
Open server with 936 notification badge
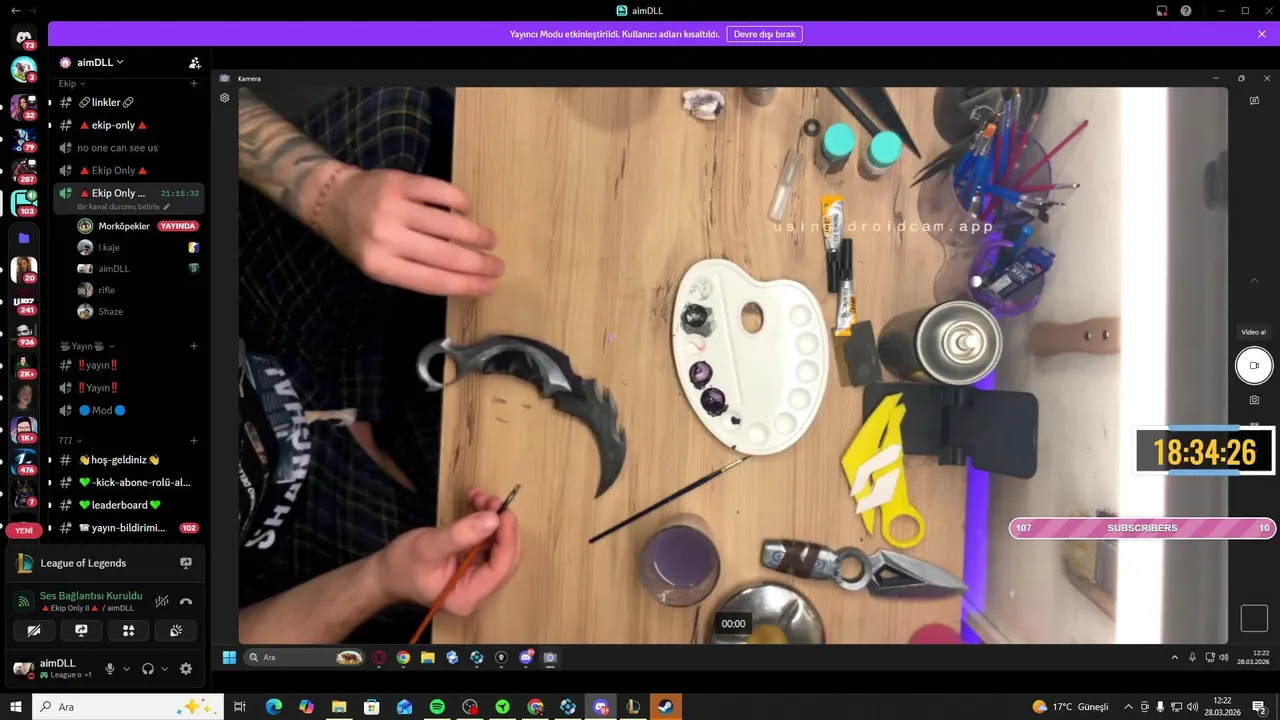coord(24,334)
